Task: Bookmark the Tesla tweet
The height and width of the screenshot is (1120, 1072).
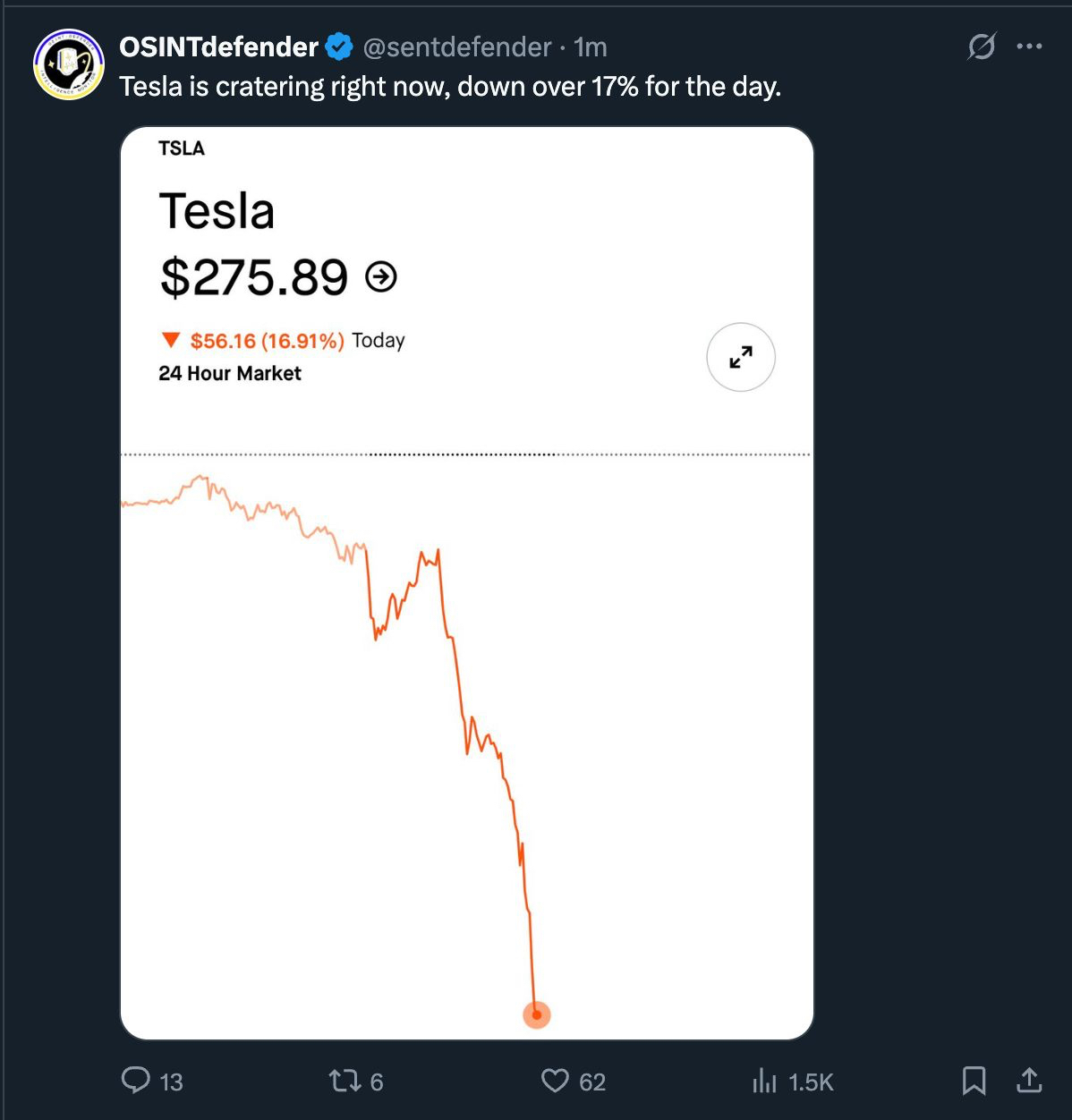Action: click(974, 1081)
